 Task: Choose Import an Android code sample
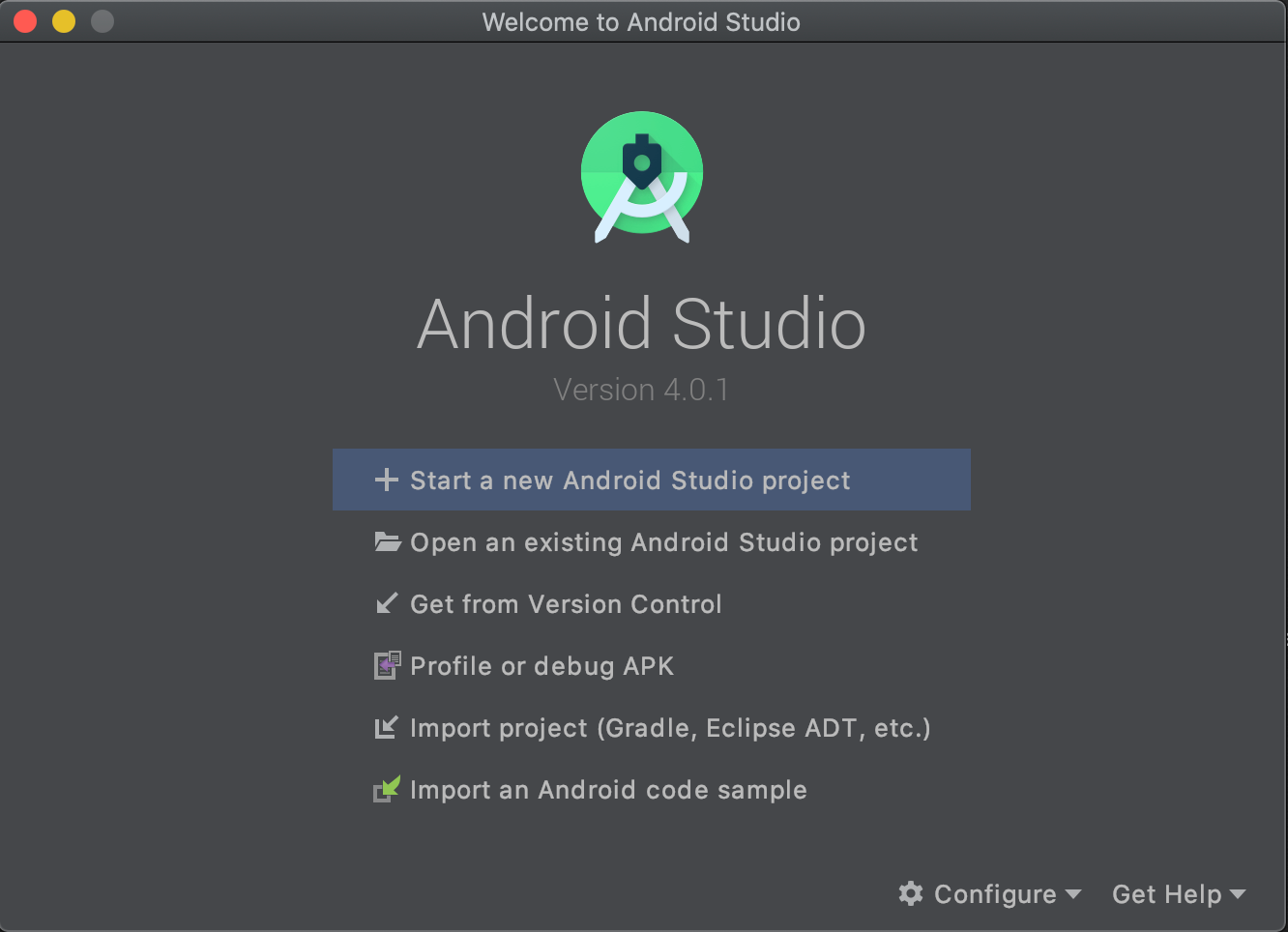pos(652,789)
